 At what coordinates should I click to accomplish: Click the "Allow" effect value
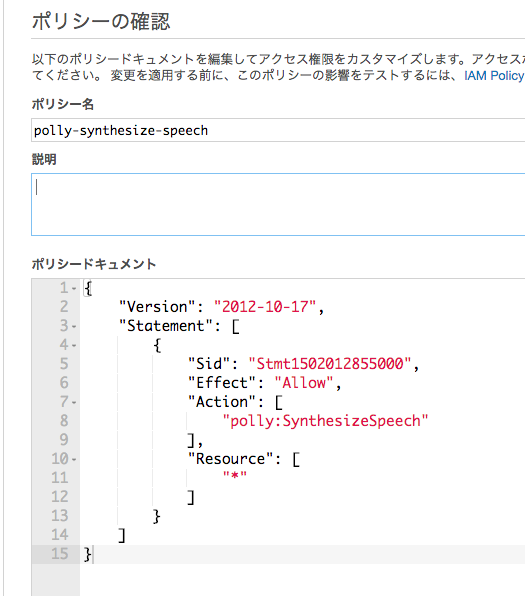click(304, 383)
